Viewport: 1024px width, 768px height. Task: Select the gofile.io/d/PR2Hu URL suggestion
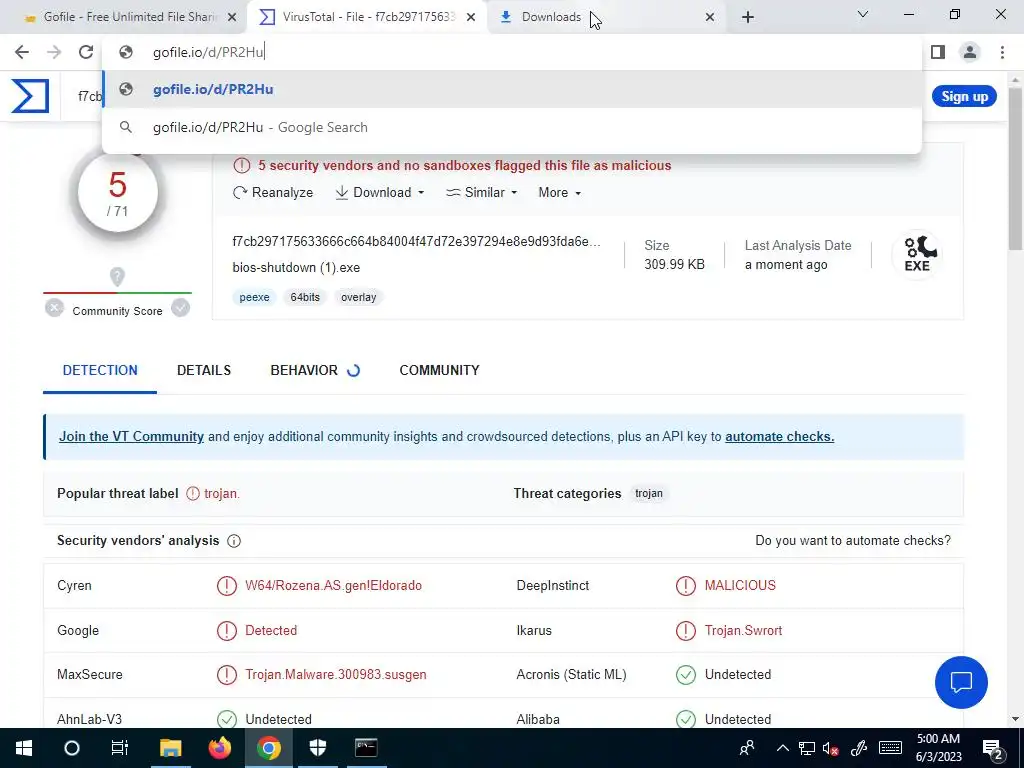click(x=512, y=89)
